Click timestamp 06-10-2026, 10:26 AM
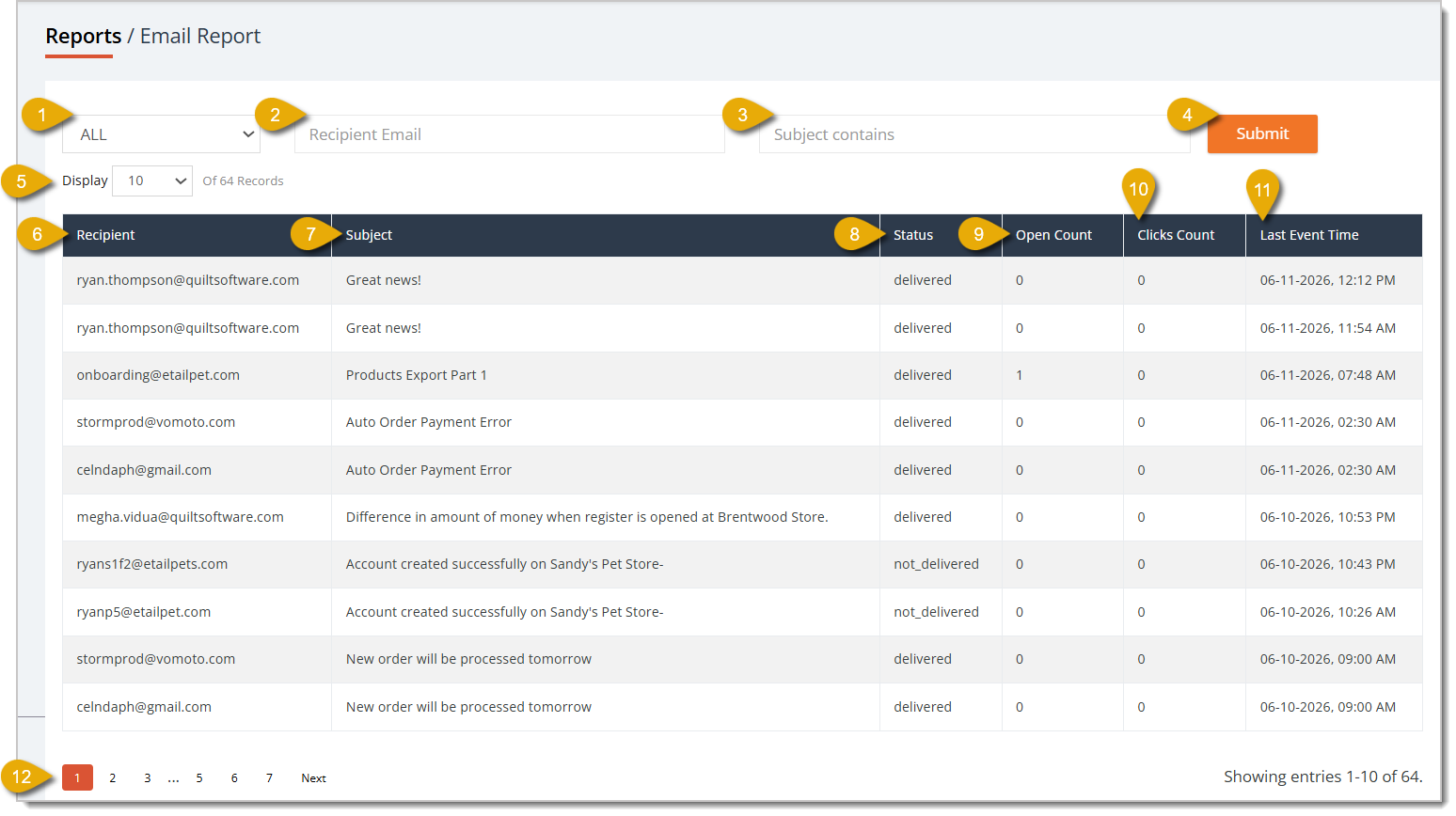This screenshot has height=816, width=1456. pyautogui.click(x=1328, y=612)
